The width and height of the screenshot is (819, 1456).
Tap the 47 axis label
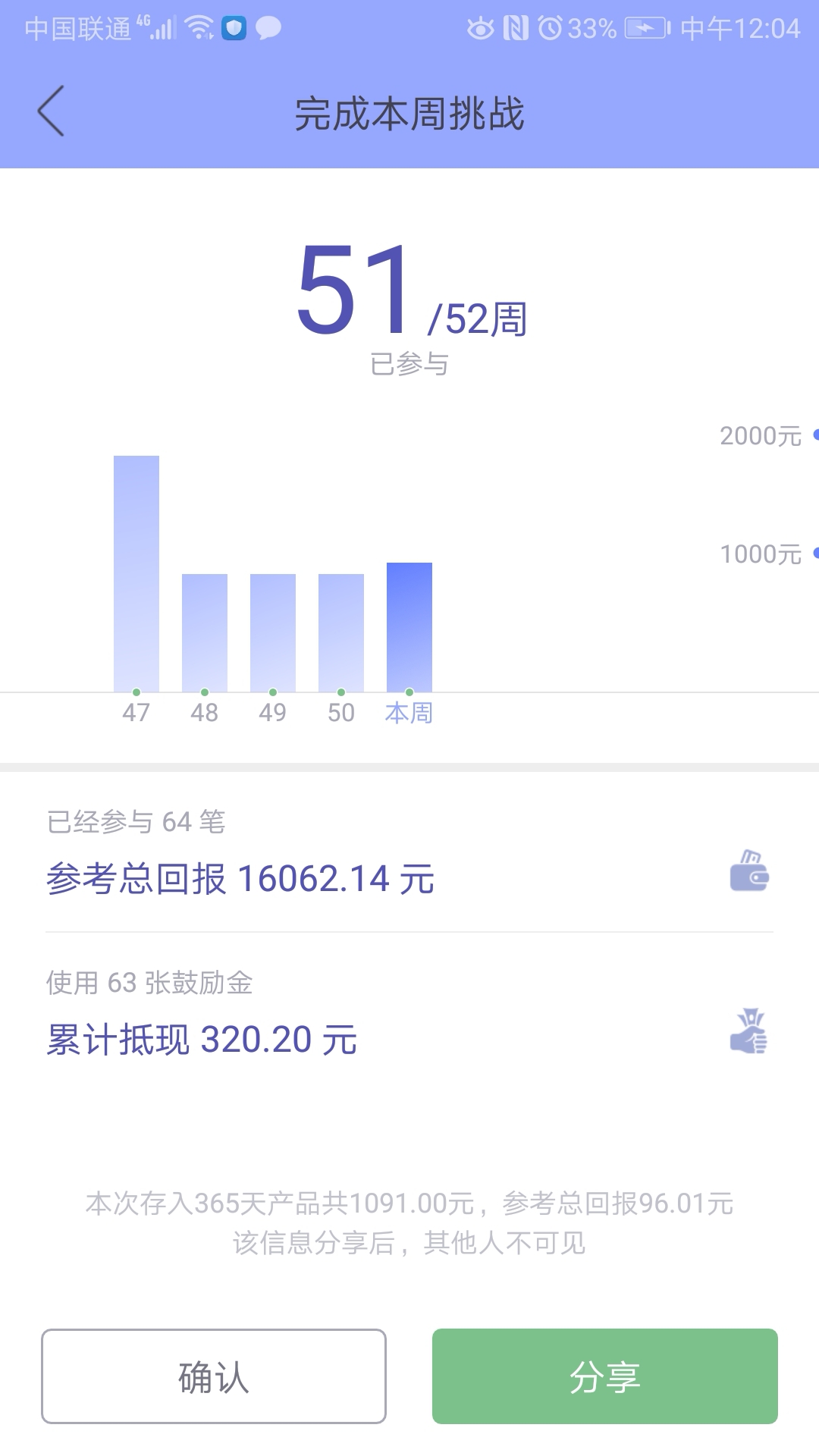[136, 713]
